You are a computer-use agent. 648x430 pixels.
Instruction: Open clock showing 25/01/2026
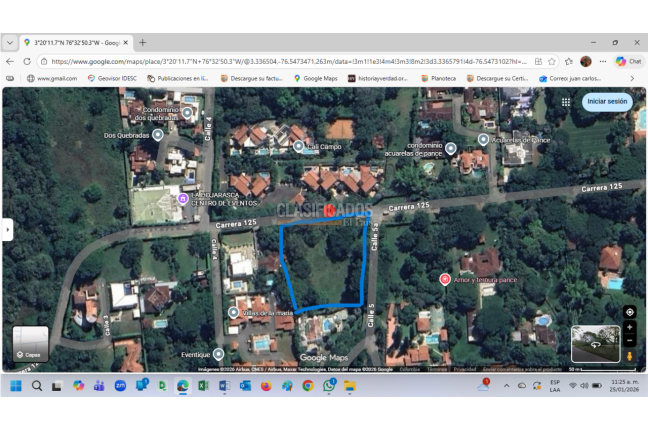(624, 386)
